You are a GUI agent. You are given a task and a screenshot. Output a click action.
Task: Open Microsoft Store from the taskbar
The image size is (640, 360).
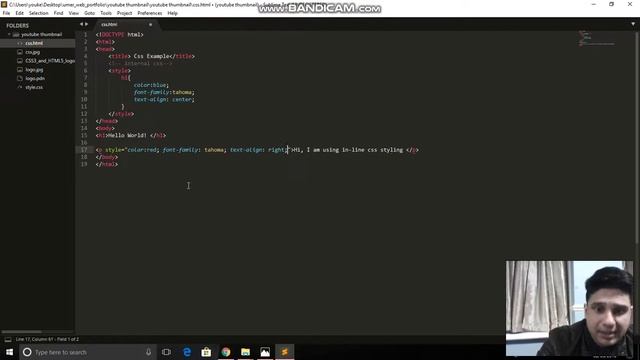coord(206,352)
